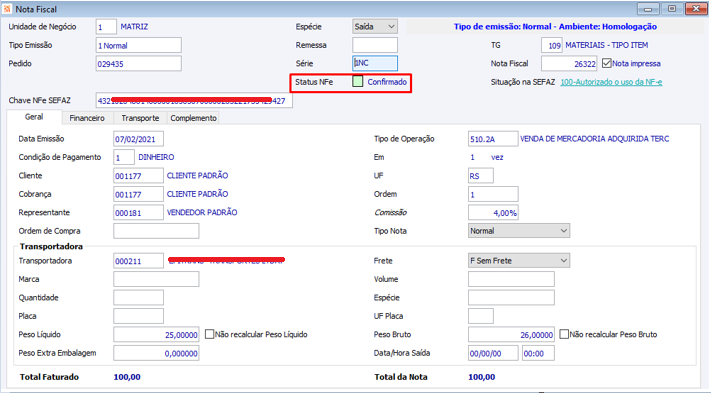The height and width of the screenshot is (393, 711).
Task: Click the Placa input field
Action: [x=138, y=316]
